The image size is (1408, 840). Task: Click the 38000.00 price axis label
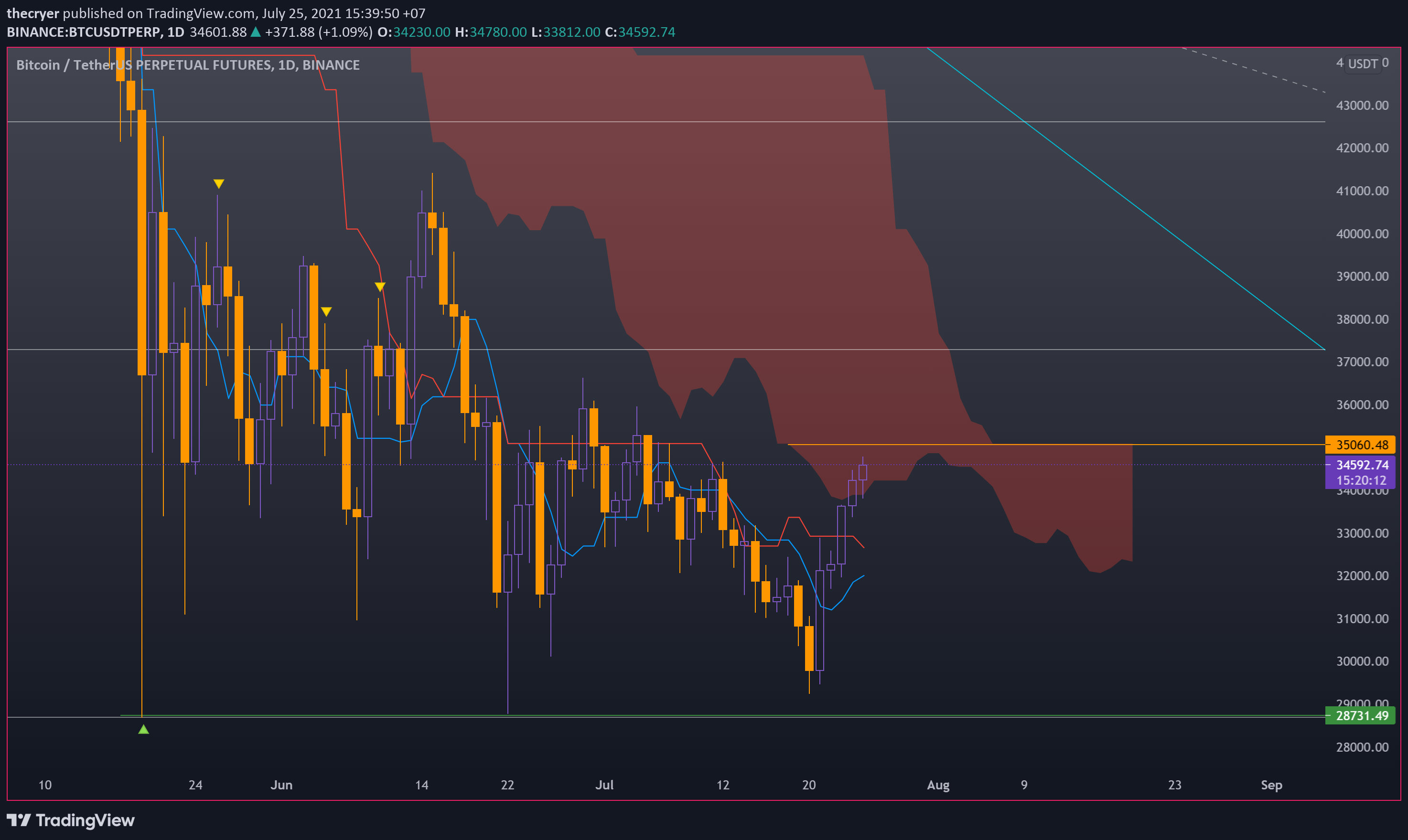coord(1362,319)
